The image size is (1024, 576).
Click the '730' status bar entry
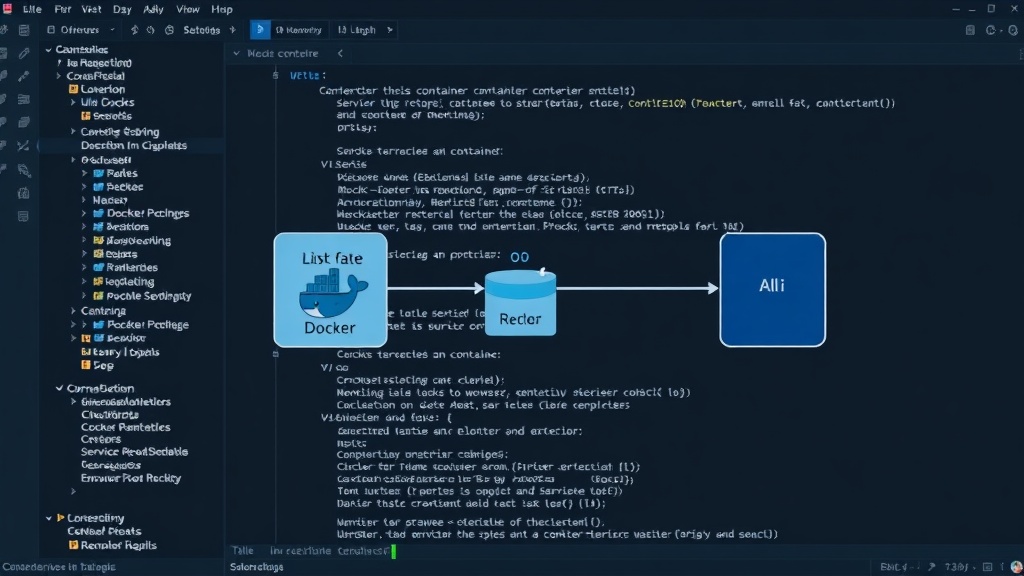(956, 567)
